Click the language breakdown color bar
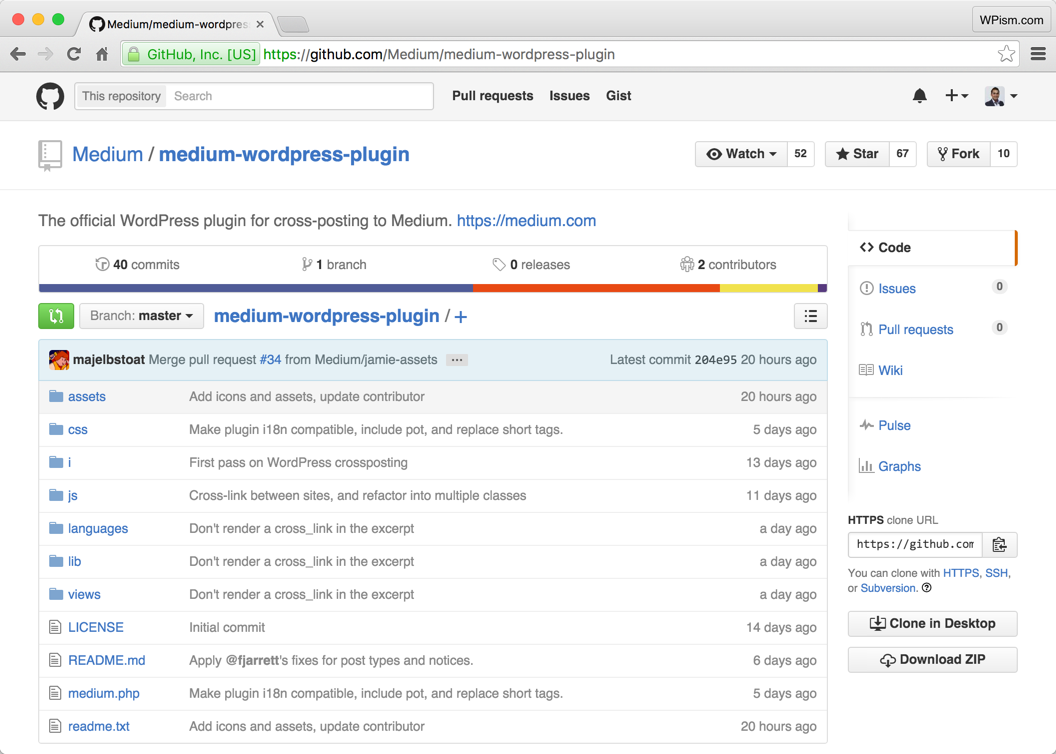 [433, 288]
